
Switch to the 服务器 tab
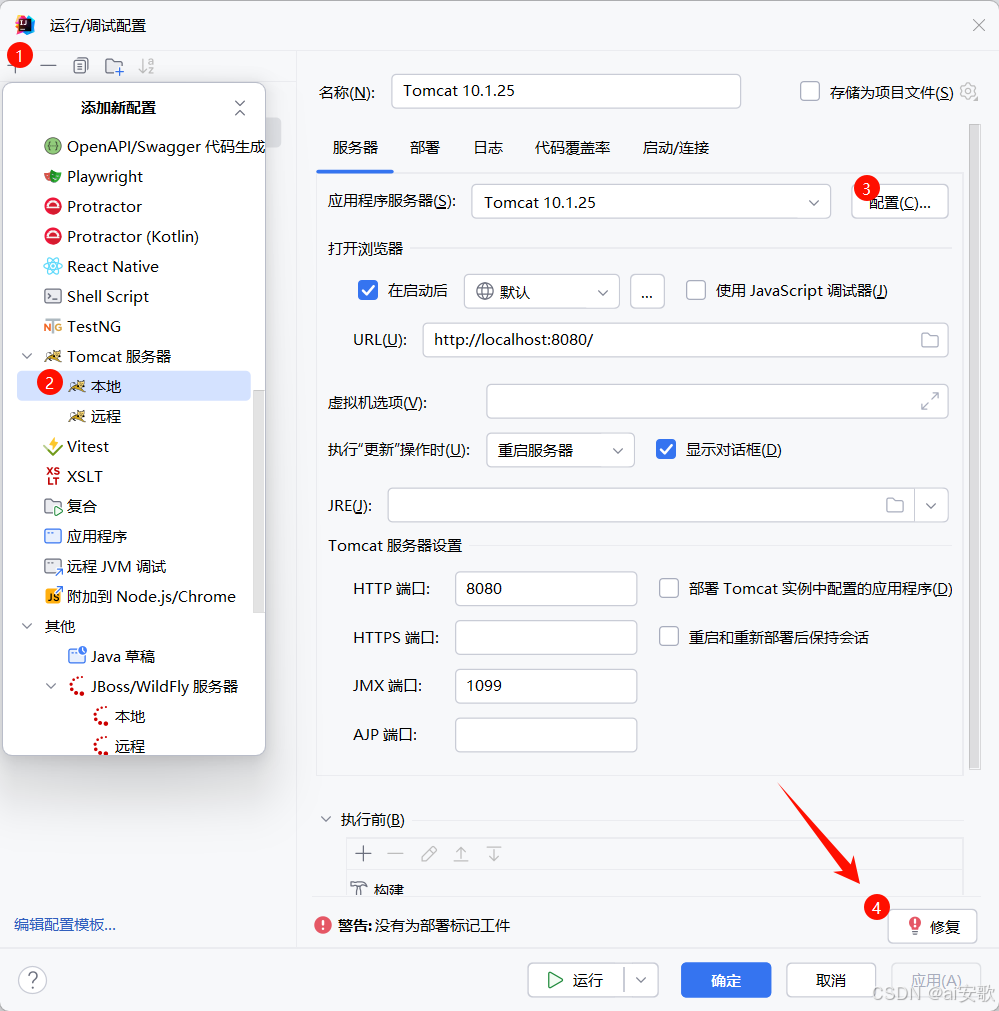coord(355,148)
